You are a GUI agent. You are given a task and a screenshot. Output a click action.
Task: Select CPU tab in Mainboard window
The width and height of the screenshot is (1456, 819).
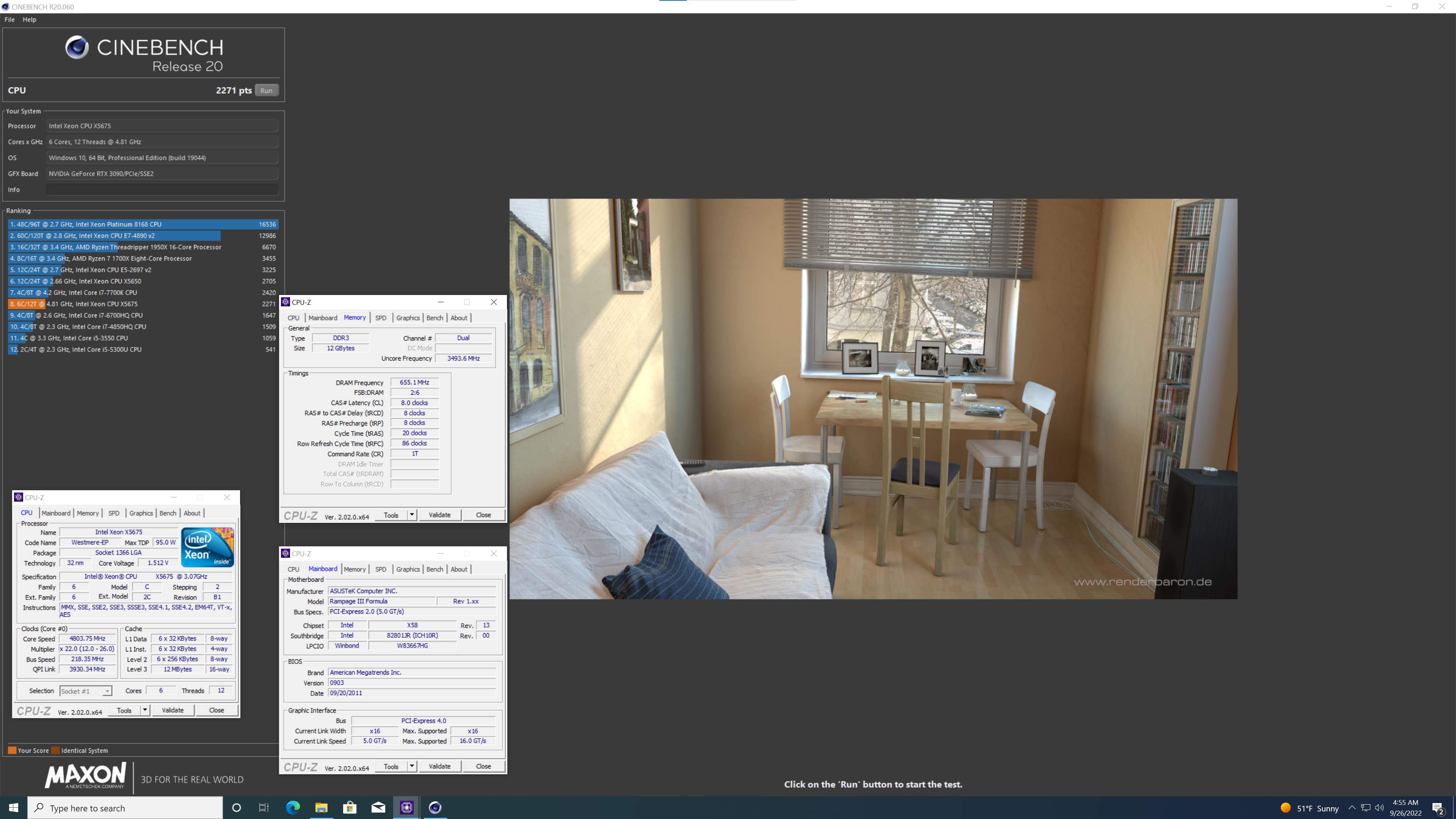click(293, 569)
